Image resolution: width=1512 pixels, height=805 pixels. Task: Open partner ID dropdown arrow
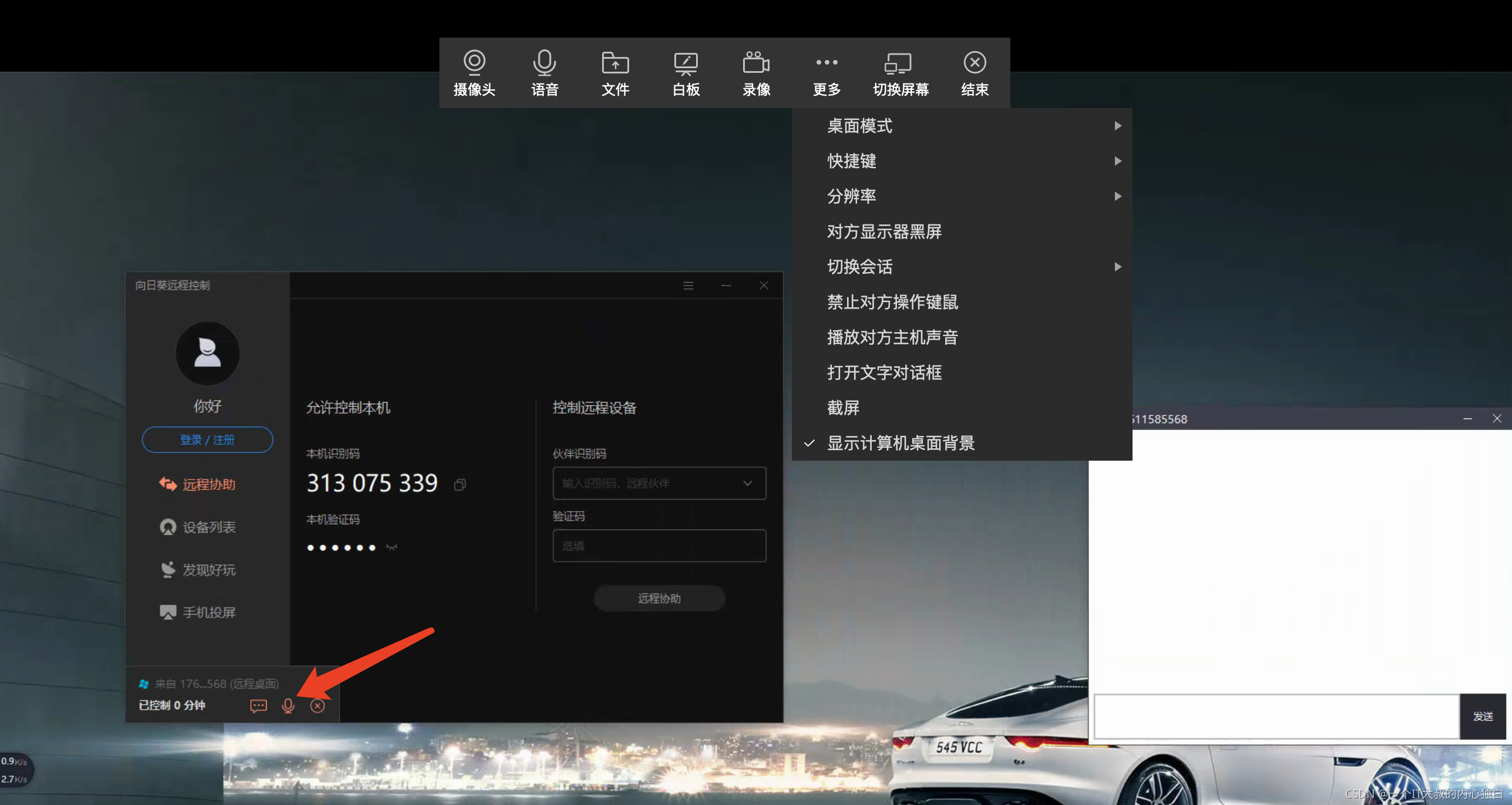tap(747, 484)
